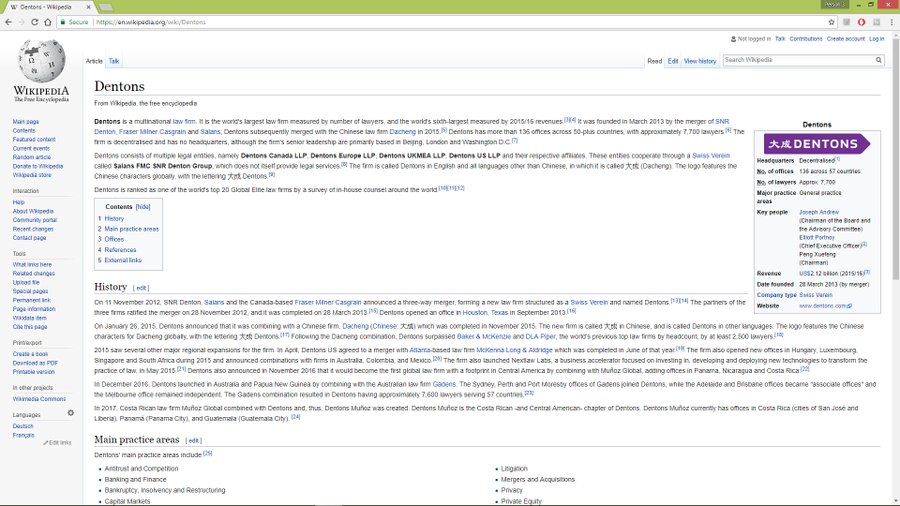Open browser home page icon

tap(48, 22)
